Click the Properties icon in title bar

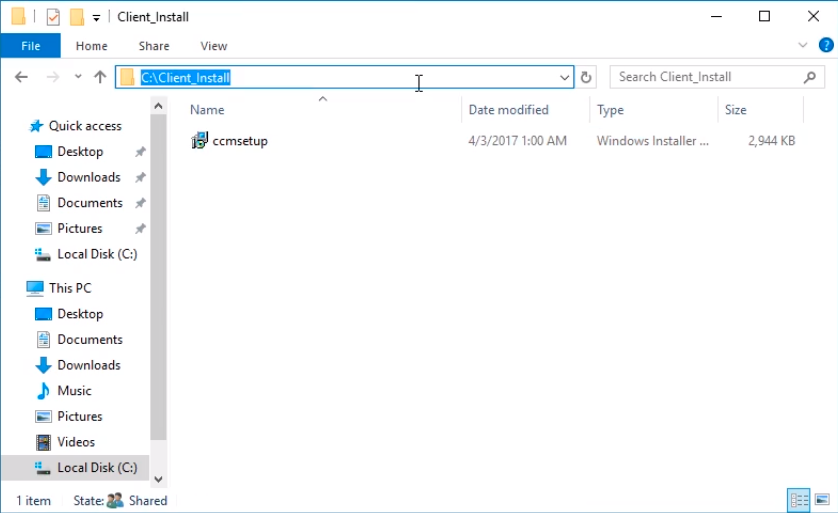point(53,17)
